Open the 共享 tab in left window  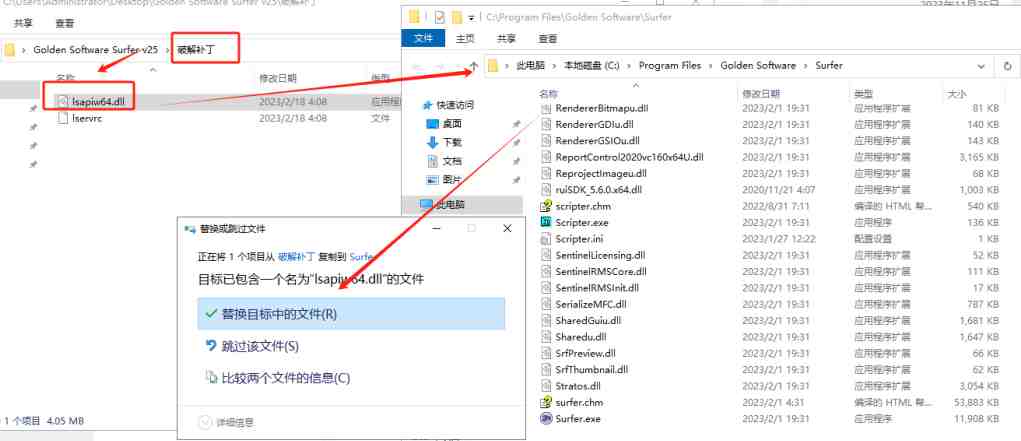point(24,23)
